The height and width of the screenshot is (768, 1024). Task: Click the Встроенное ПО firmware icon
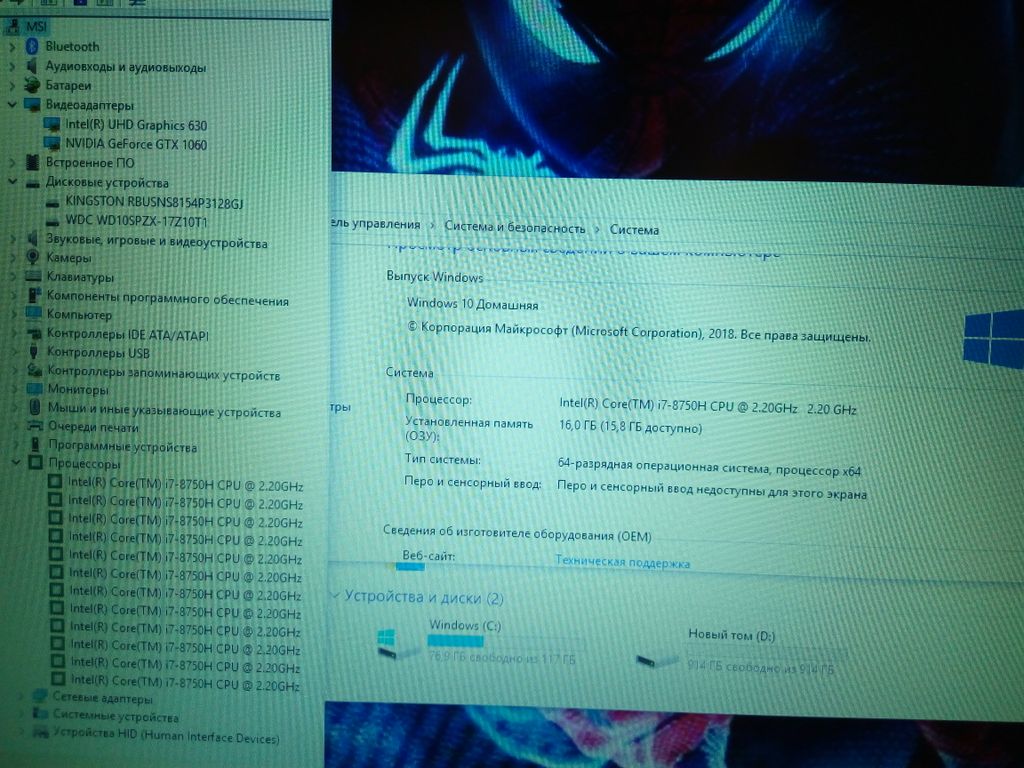coord(32,162)
